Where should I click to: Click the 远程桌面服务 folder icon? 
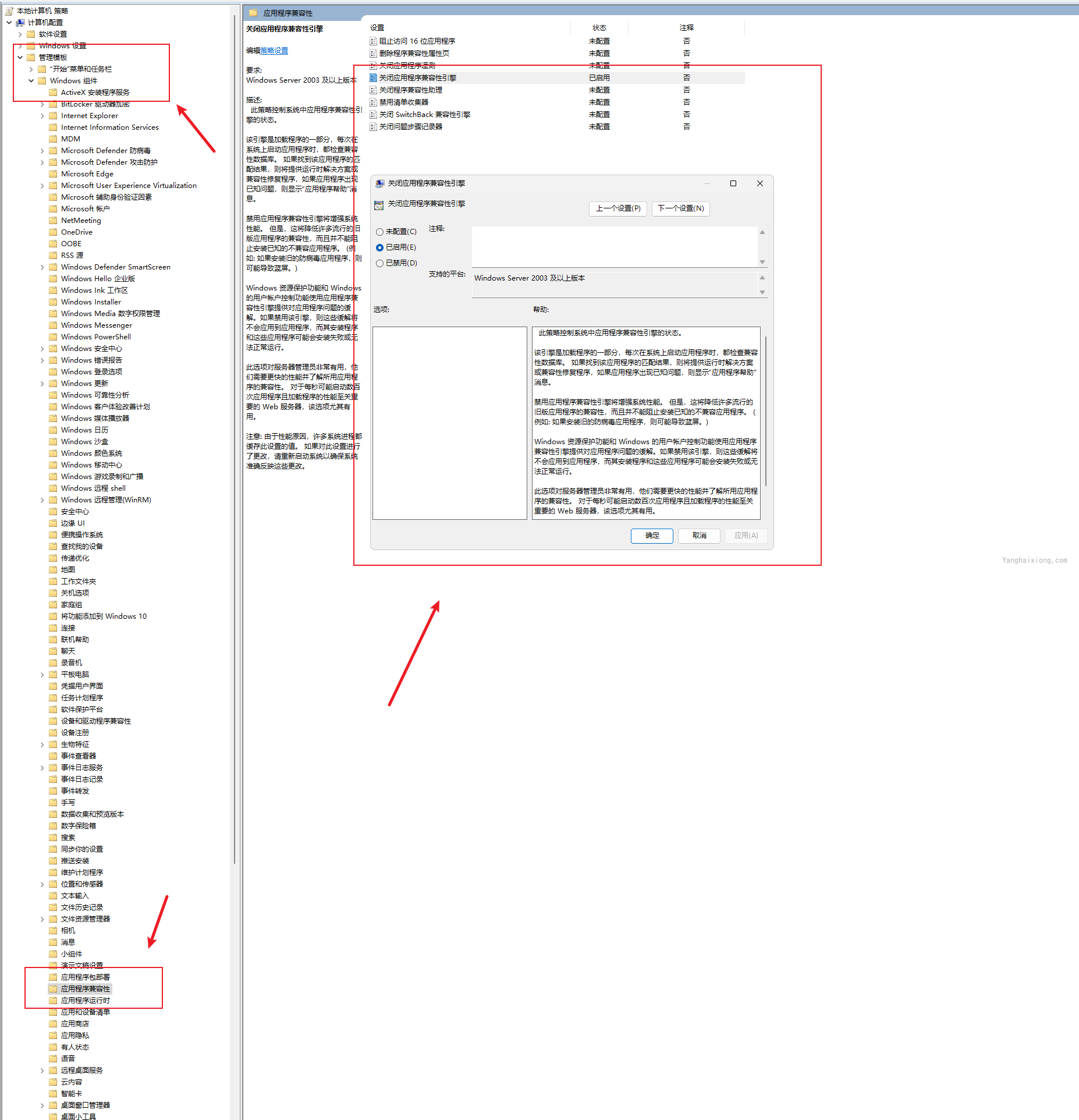click(x=54, y=1070)
